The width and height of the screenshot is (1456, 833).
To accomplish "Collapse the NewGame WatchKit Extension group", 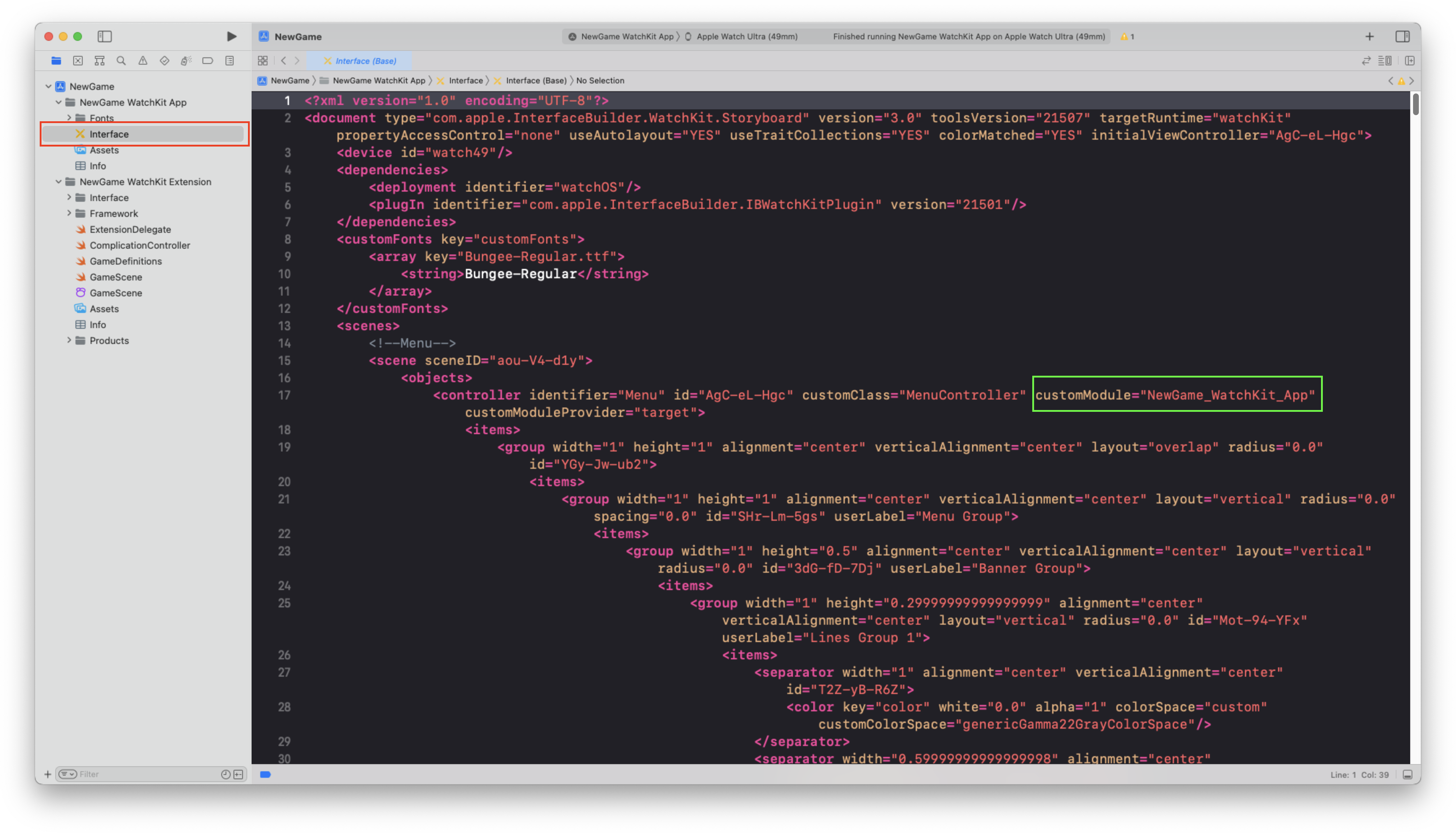I will coord(58,182).
